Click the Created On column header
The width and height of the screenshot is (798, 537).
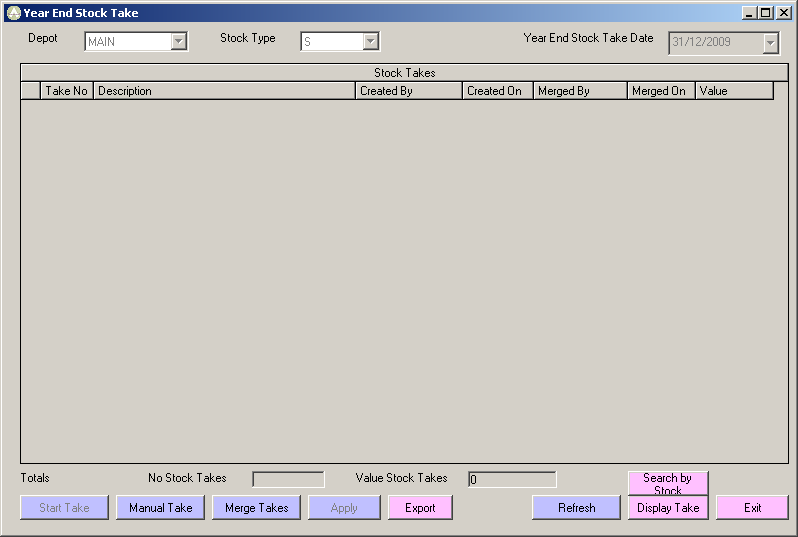[498, 91]
